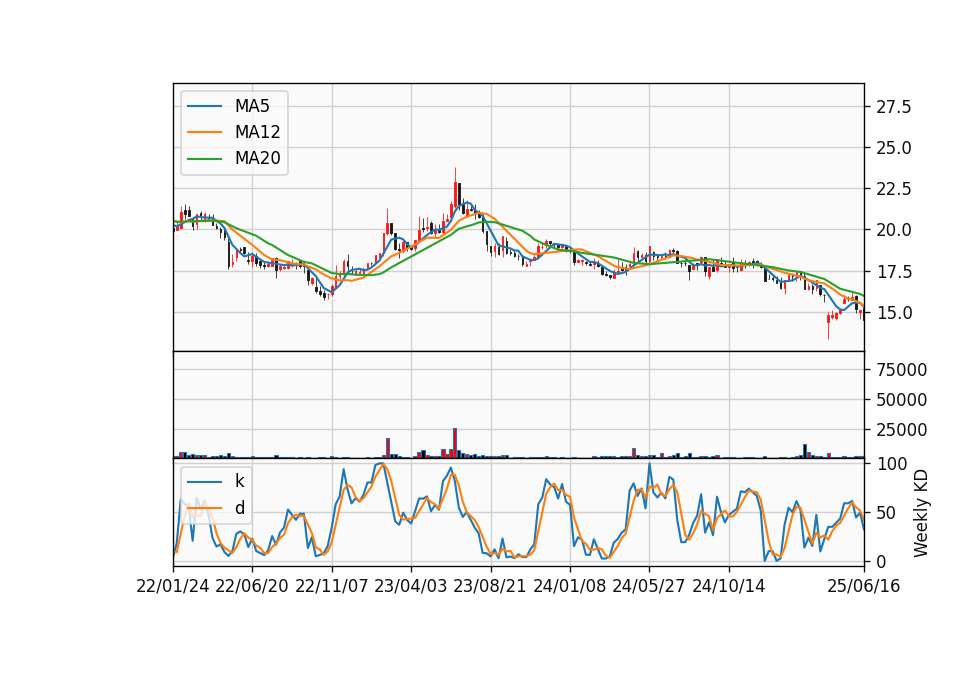Click the 75000 volume axis label
Screen dimensions: 960x690
(901, 370)
